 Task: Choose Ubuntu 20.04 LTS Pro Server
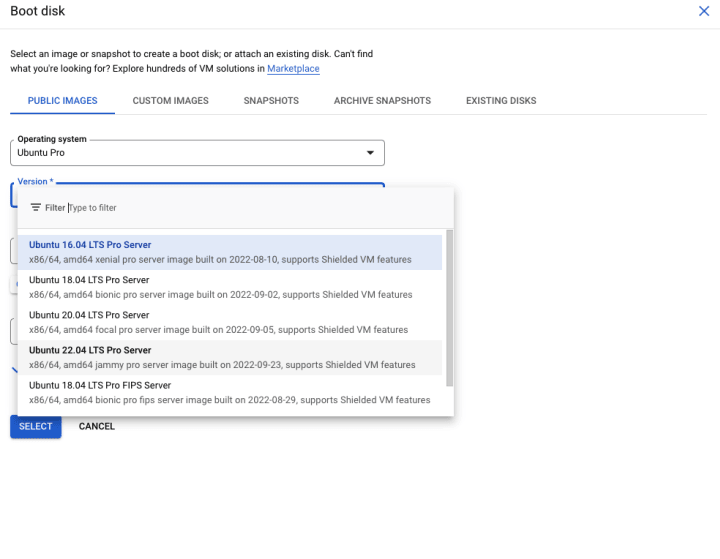tap(230, 322)
